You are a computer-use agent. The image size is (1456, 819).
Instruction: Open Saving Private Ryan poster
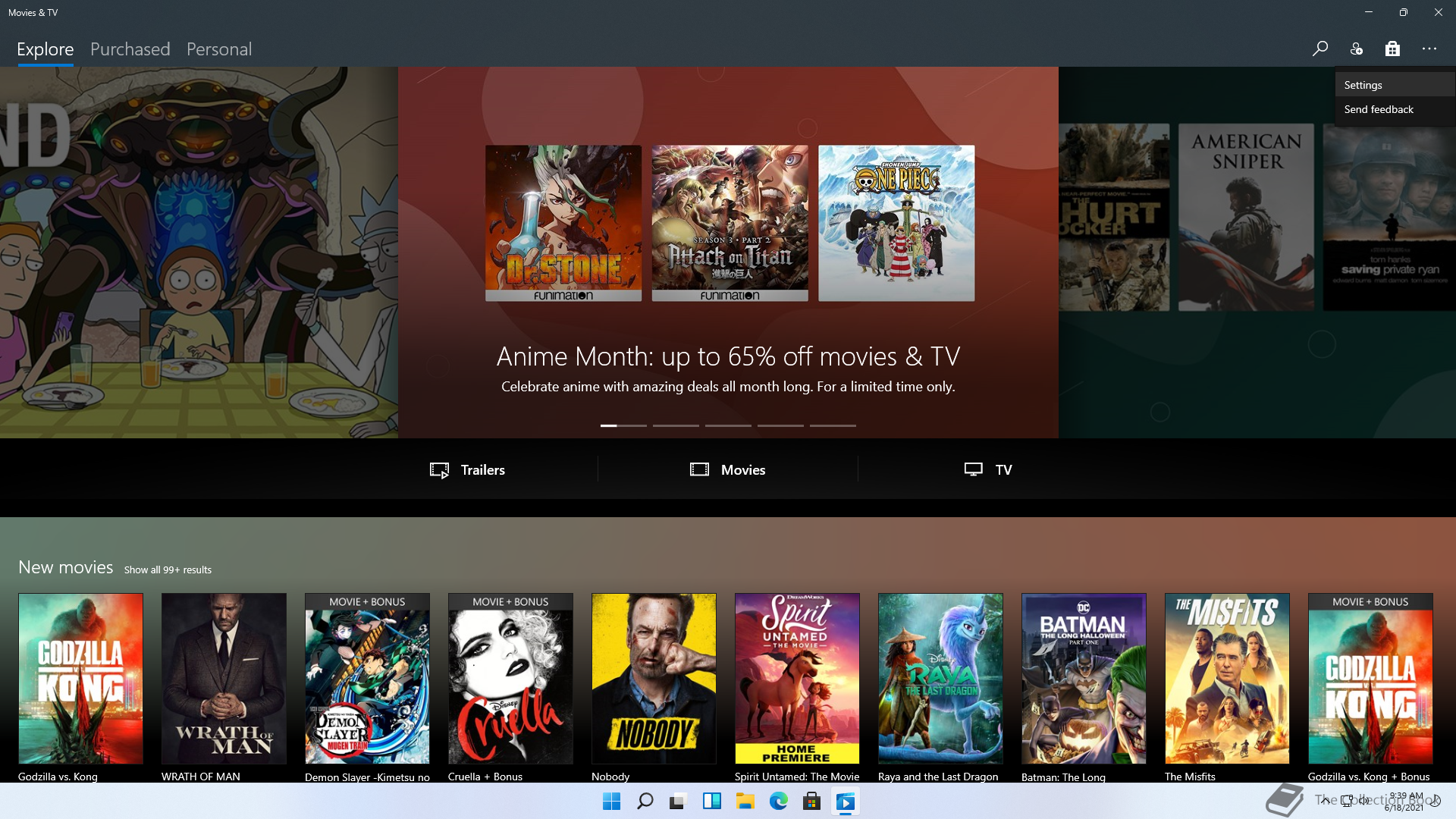point(1389,217)
